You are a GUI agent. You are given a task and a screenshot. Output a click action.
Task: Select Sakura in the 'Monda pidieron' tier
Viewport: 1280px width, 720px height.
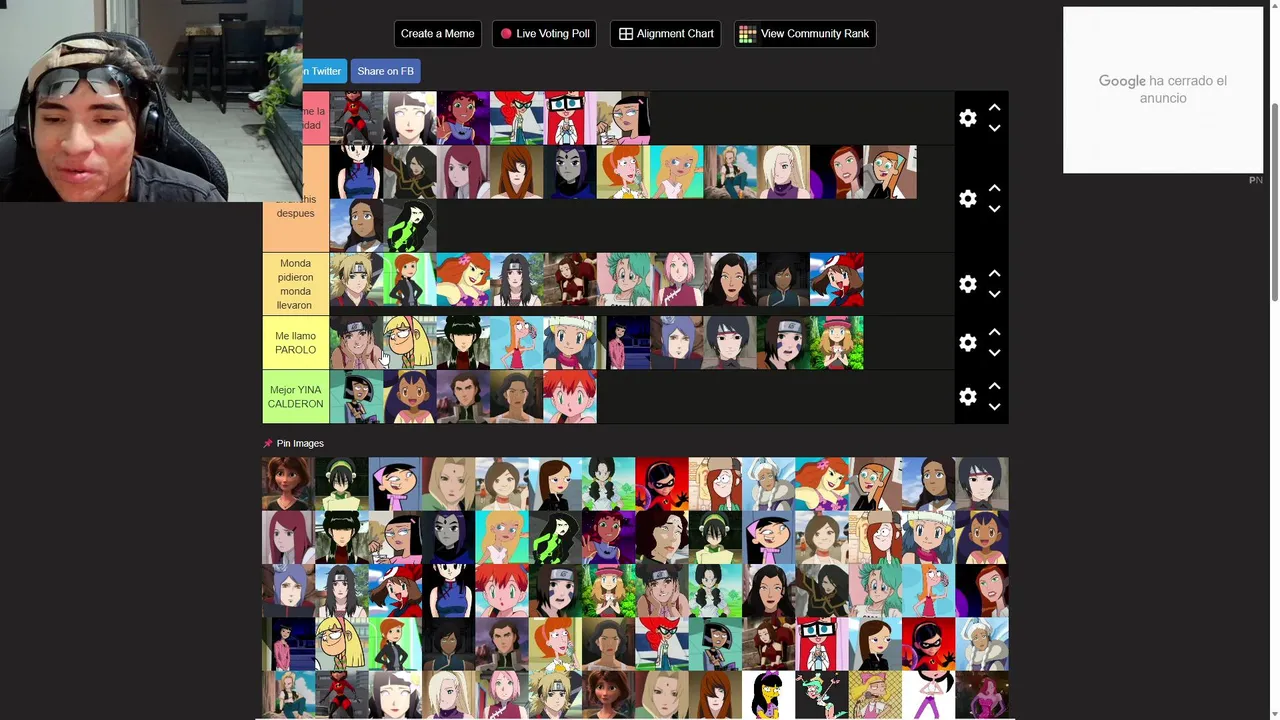click(x=677, y=279)
